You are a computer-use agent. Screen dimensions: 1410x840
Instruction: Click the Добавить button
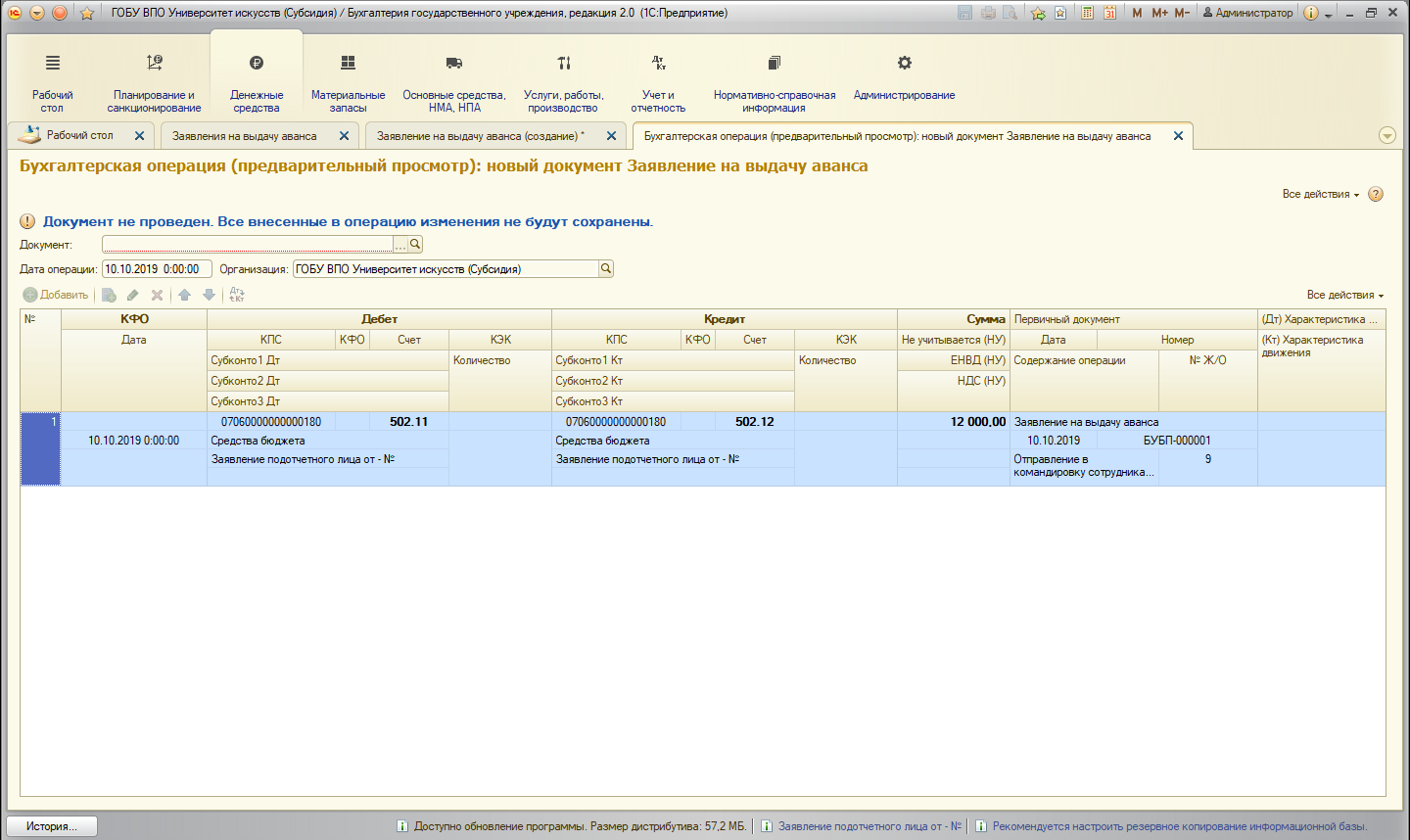[56, 295]
